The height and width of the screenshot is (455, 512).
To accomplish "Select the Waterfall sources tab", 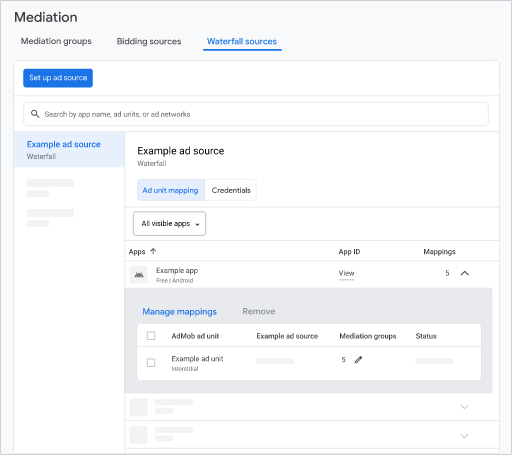I will coord(242,41).
